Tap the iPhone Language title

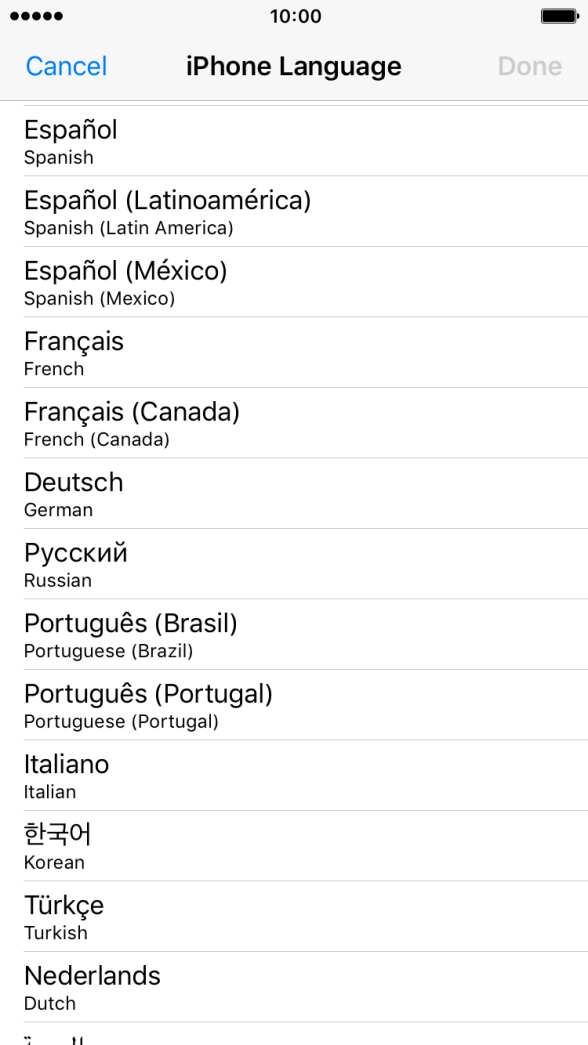click(x=294, y=67)
